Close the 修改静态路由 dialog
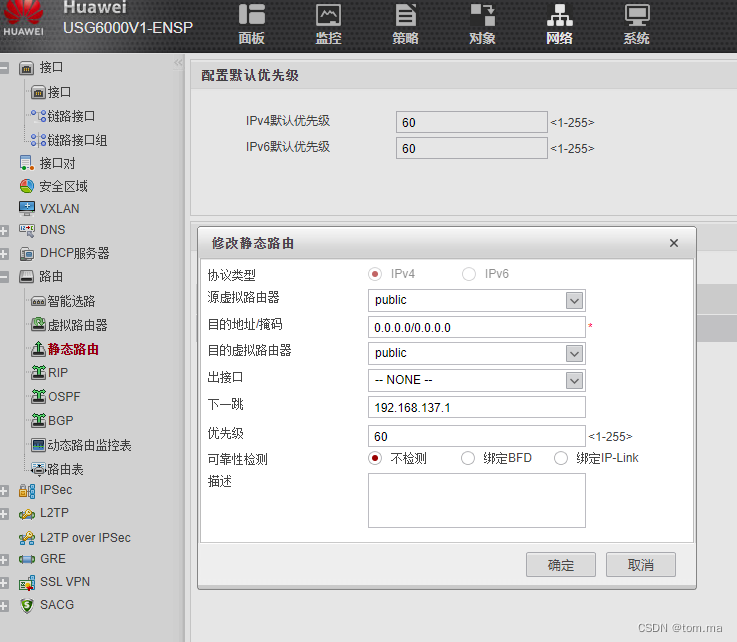The height and width of the screenshot is (642, 737). pyautogui.click(x=674, y=243)
